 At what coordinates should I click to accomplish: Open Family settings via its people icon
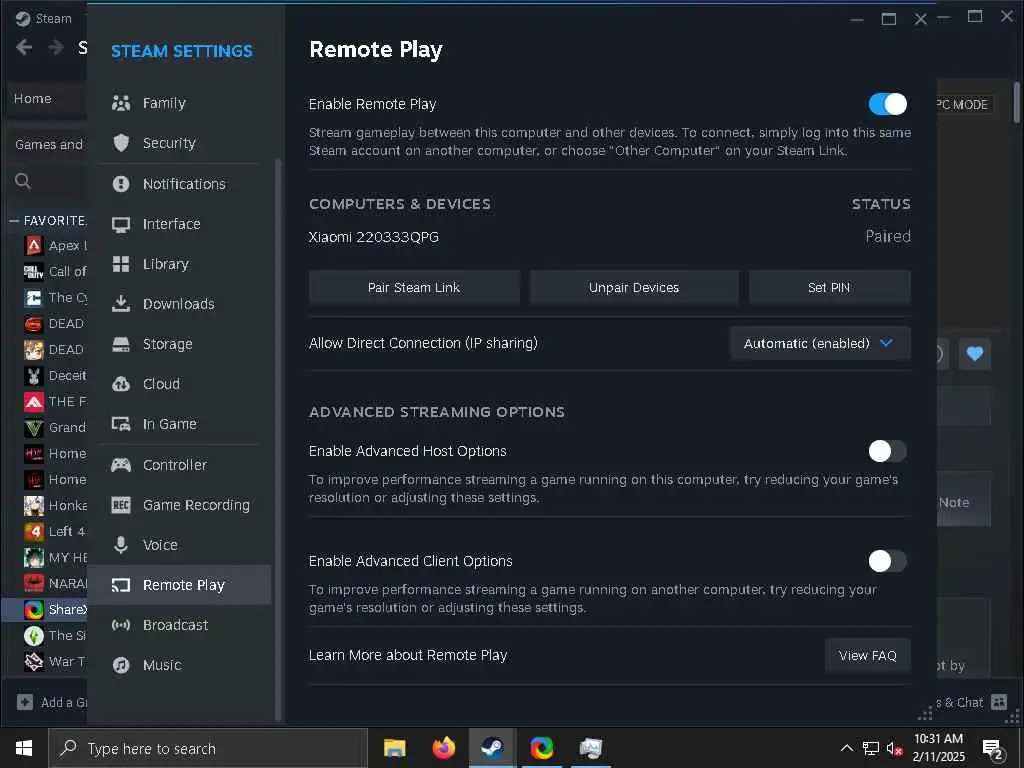tap(121, 103)
